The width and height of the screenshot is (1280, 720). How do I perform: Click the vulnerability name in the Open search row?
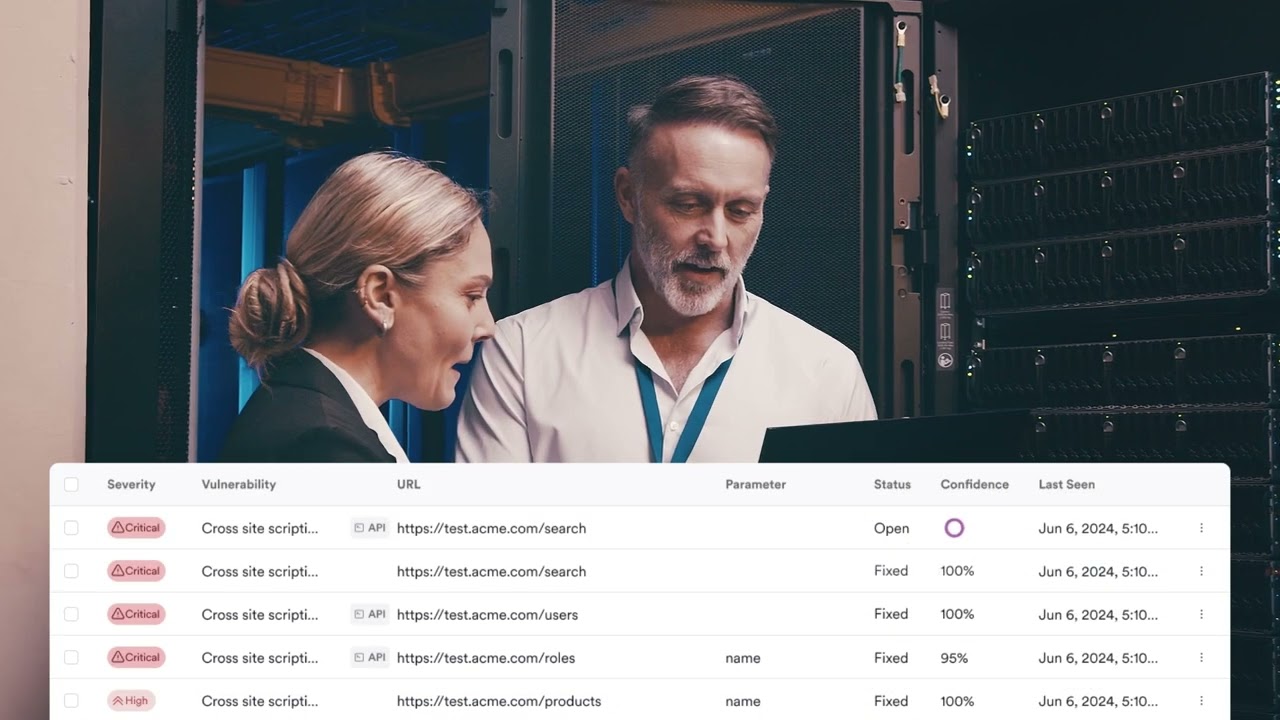260,528
